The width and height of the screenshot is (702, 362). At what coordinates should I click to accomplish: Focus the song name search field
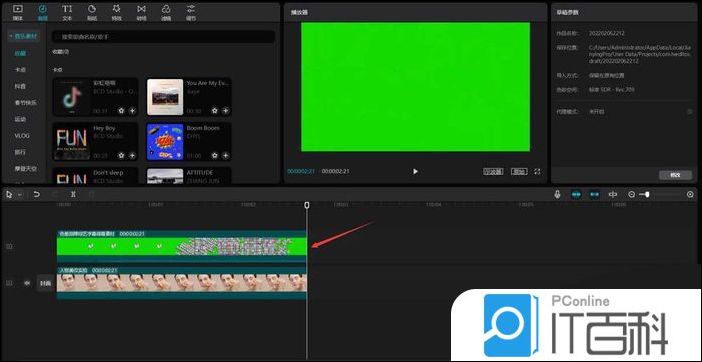click(163, 37)
